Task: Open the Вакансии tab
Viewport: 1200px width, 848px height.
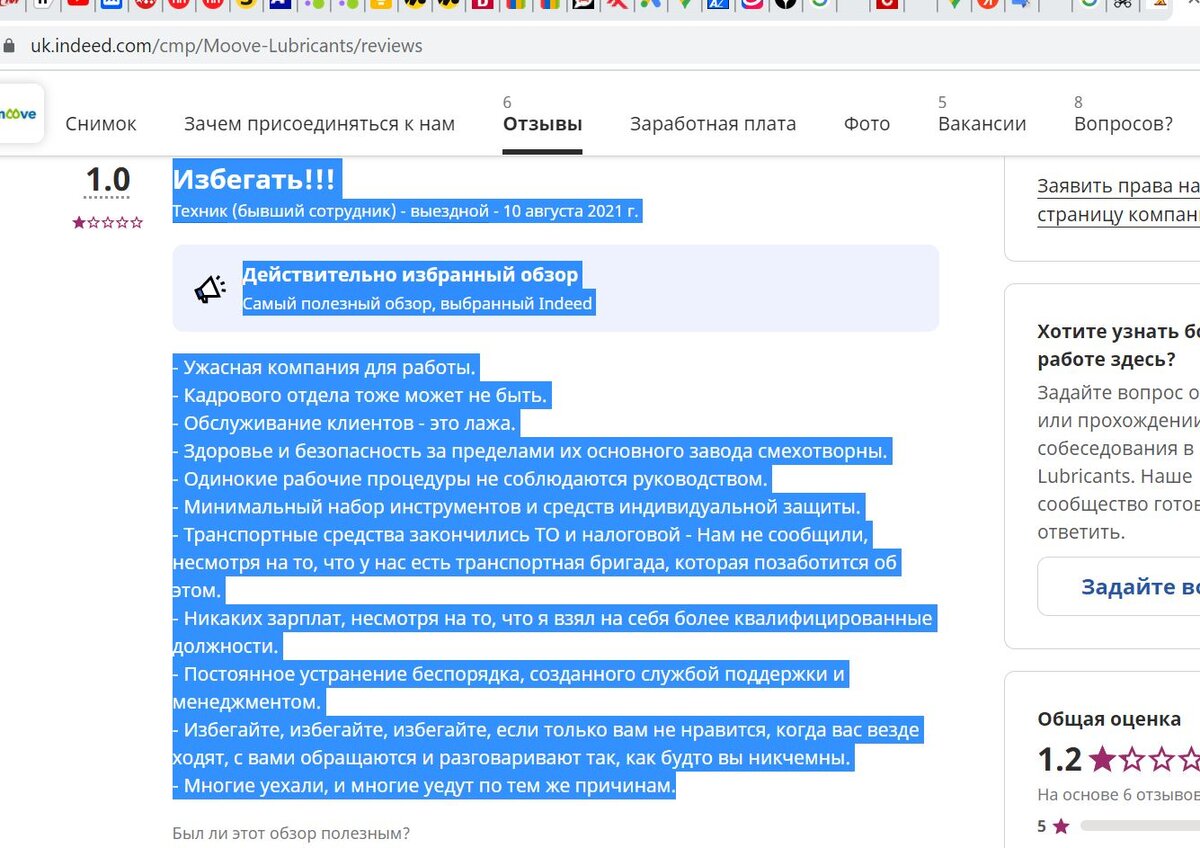Action: pyautogui.click(x=982, y=124)
